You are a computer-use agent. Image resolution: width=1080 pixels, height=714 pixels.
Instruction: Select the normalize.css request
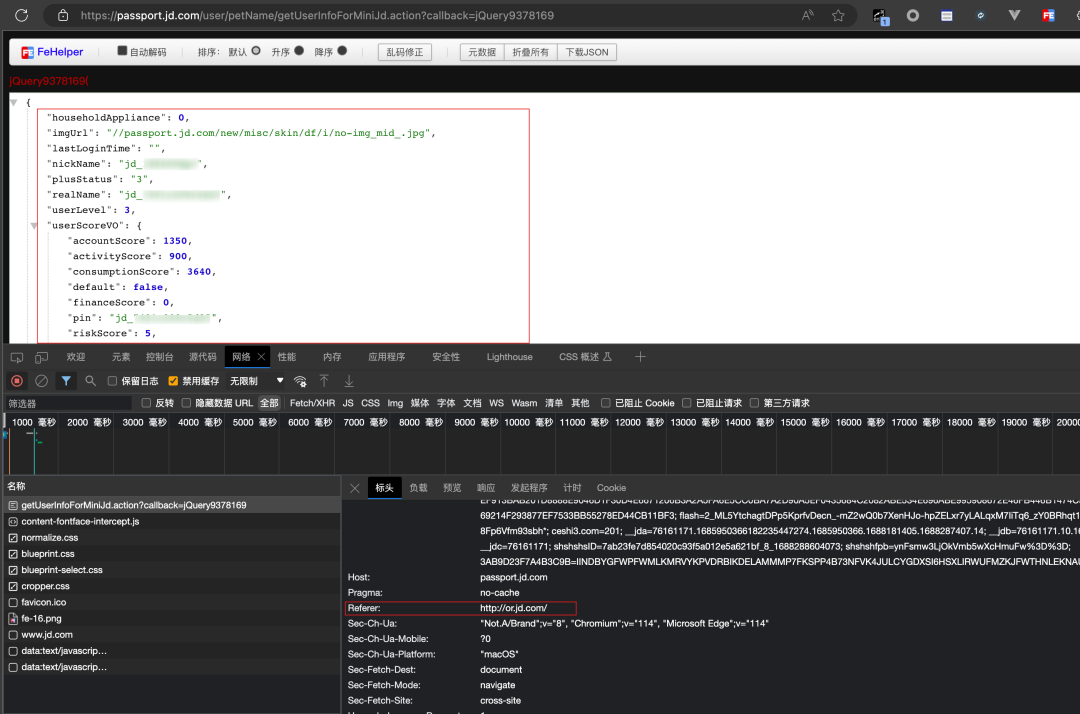[x=172, y=538]
